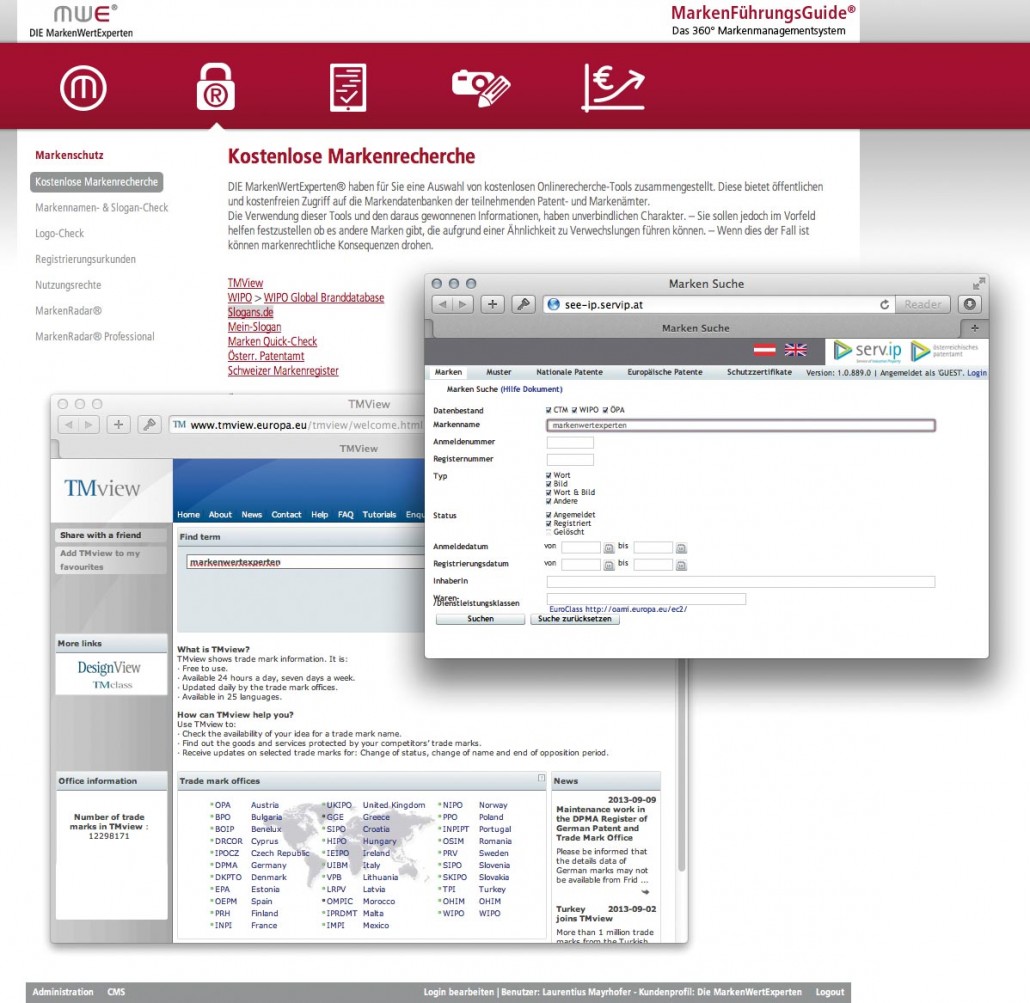Open Tutorials in TMview nav bar

[x=379, y=514]
